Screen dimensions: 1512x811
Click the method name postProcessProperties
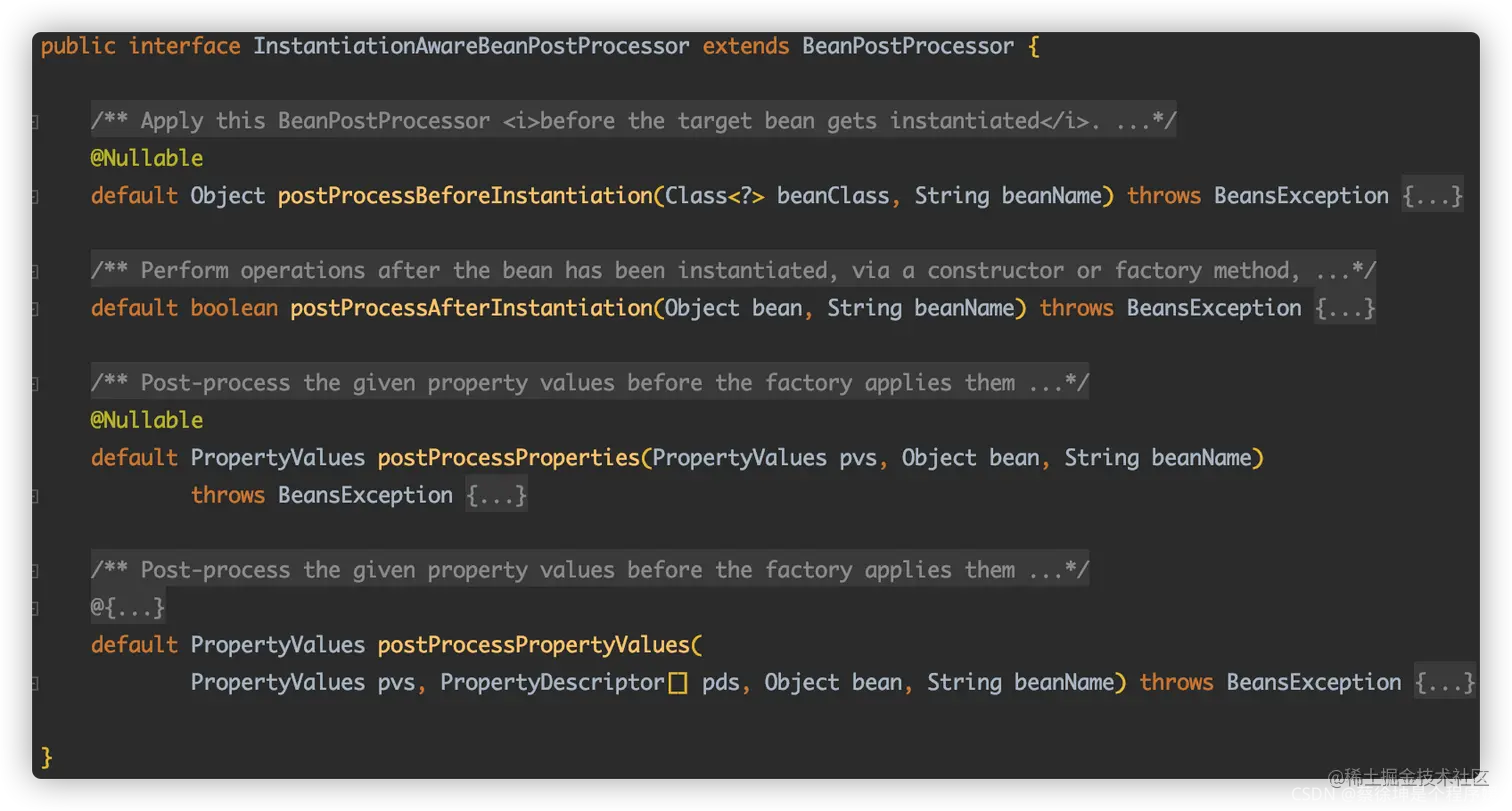pos(509,458)
